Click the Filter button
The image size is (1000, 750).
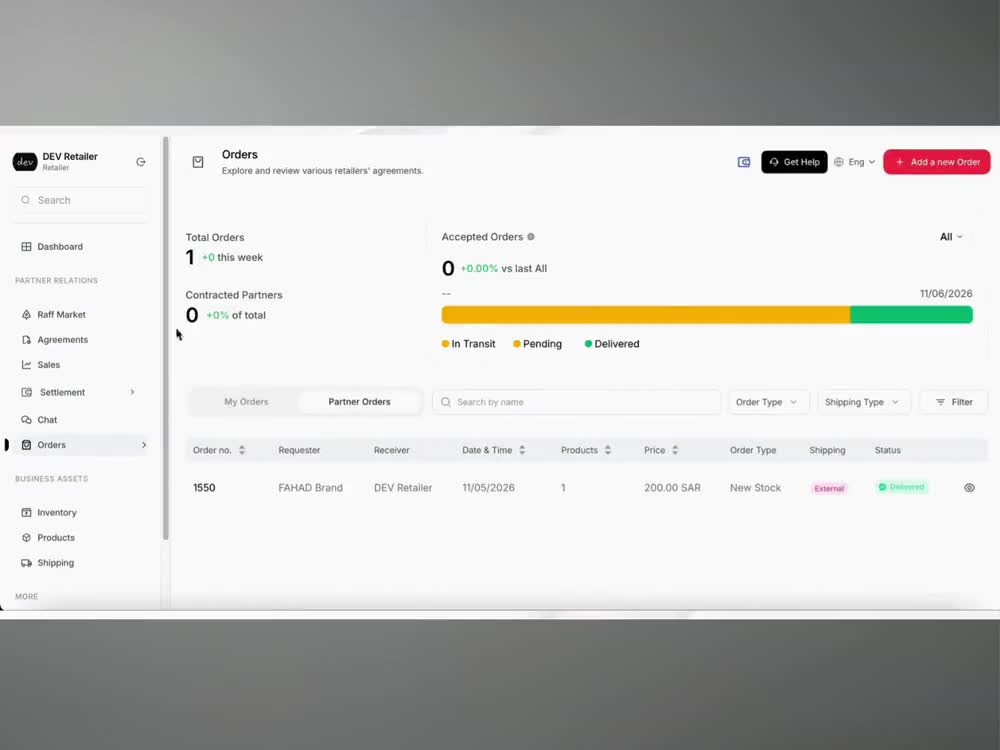[954, 402]
